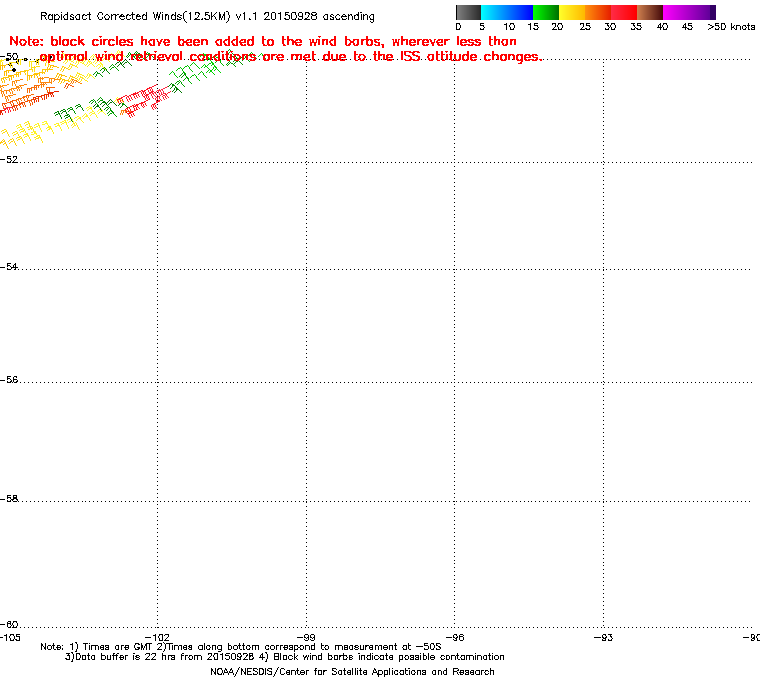Click the -50 latitude axis label

point(9,57)
